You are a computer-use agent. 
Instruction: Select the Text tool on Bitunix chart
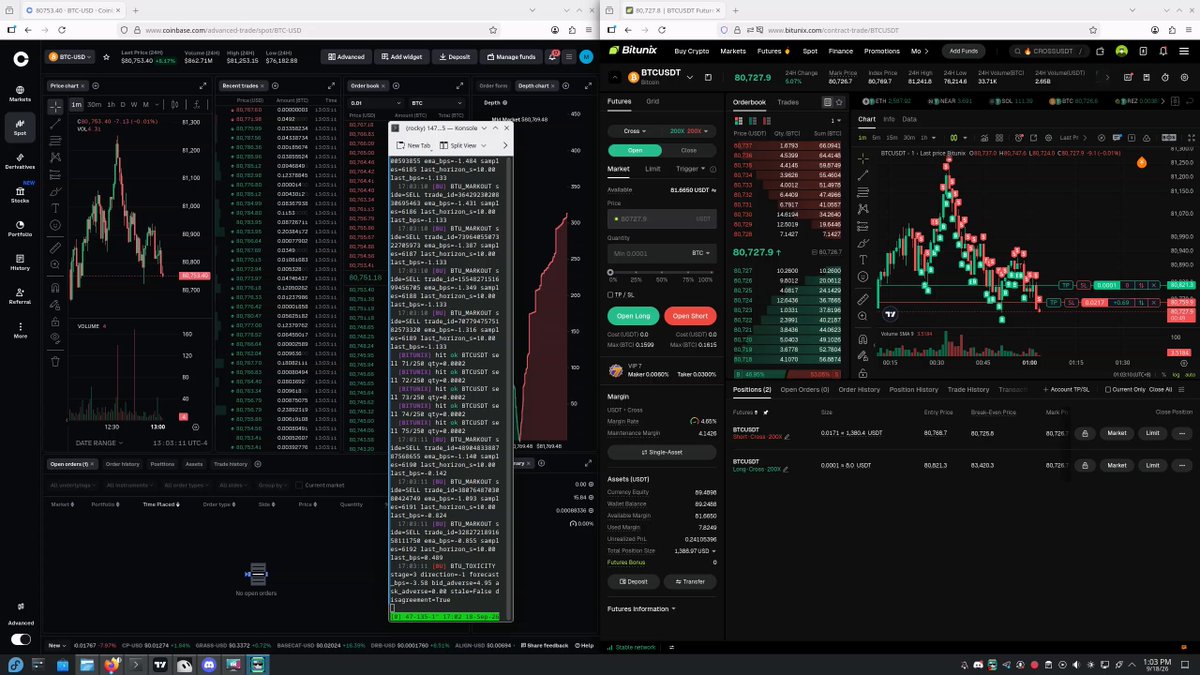coord(862,260)
